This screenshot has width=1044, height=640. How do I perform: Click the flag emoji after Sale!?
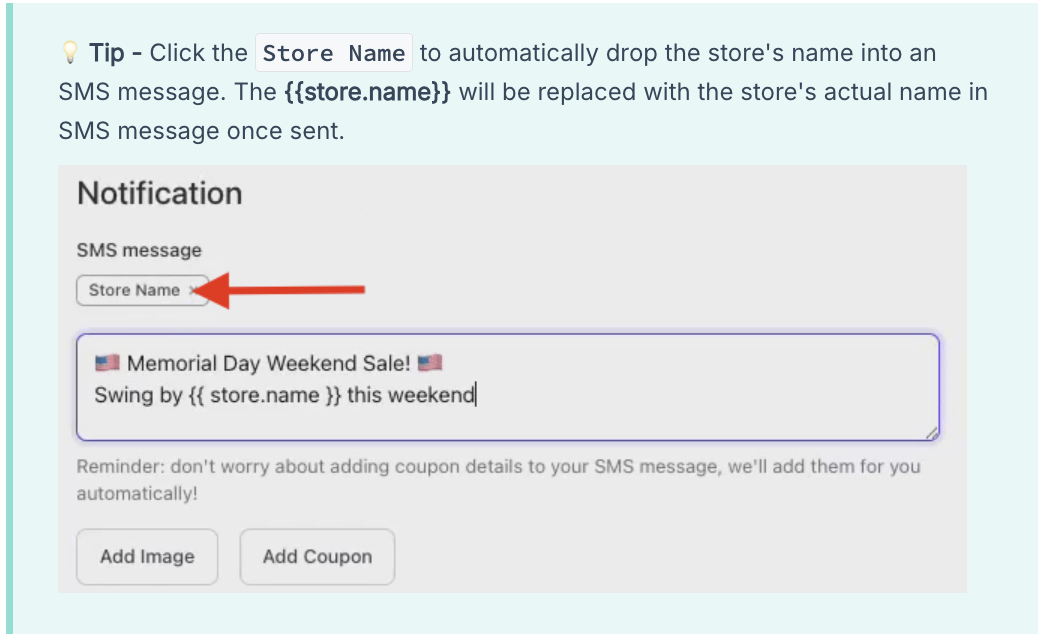429,363
